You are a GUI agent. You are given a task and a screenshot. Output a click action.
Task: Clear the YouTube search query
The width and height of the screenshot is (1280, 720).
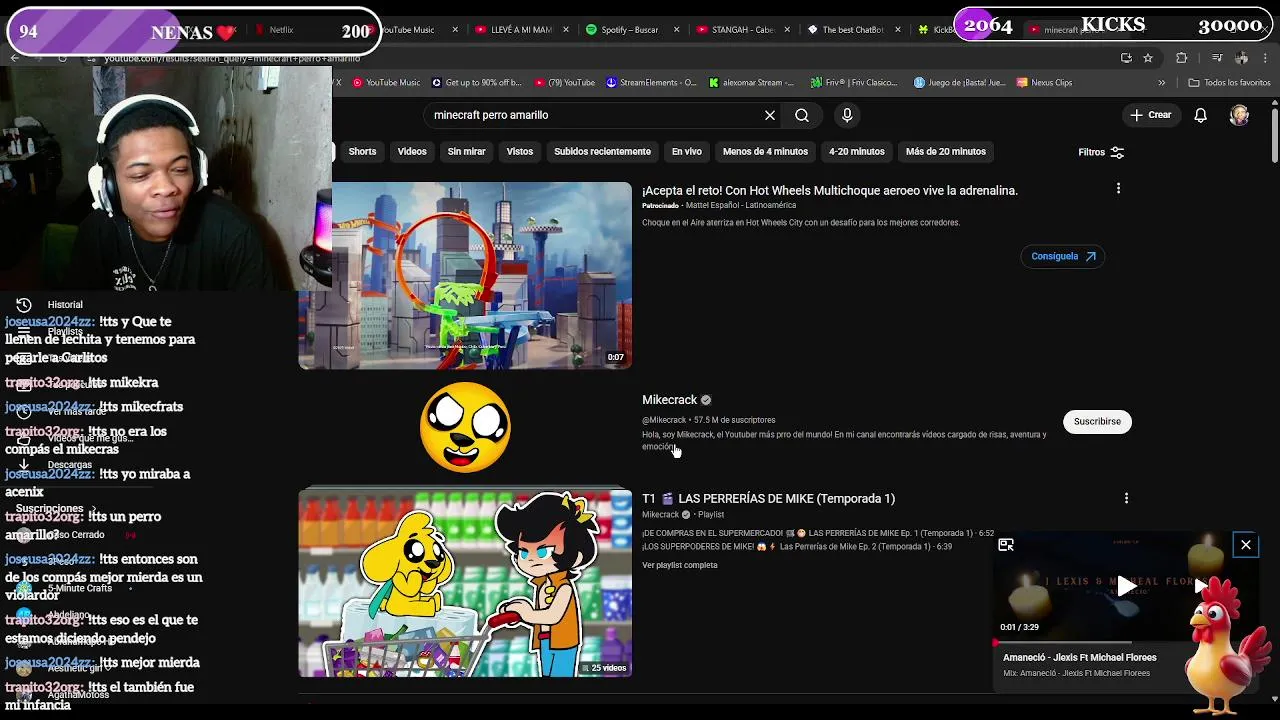click(770, 115)
